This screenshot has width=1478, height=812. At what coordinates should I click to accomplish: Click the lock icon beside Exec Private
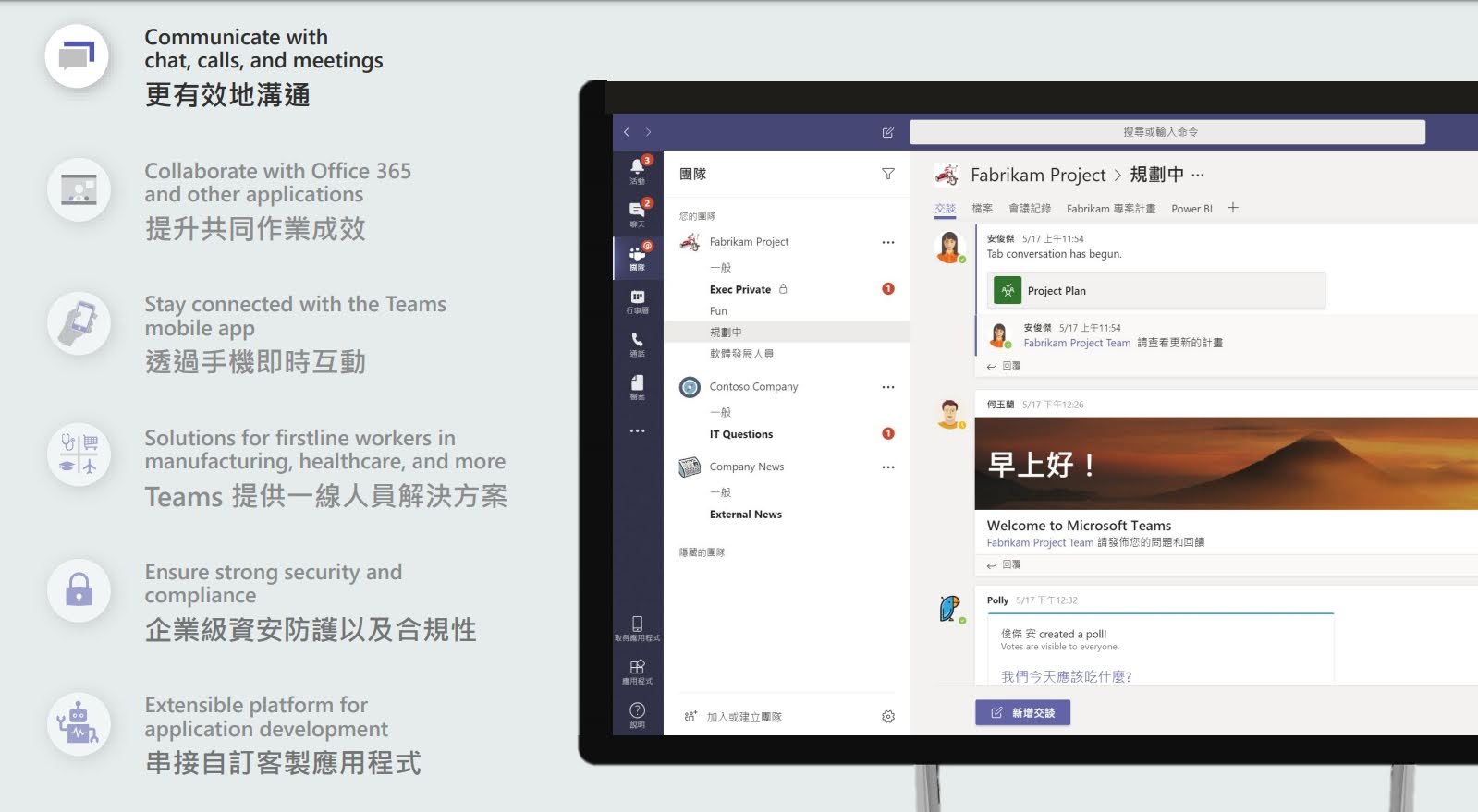click(783, 289)
